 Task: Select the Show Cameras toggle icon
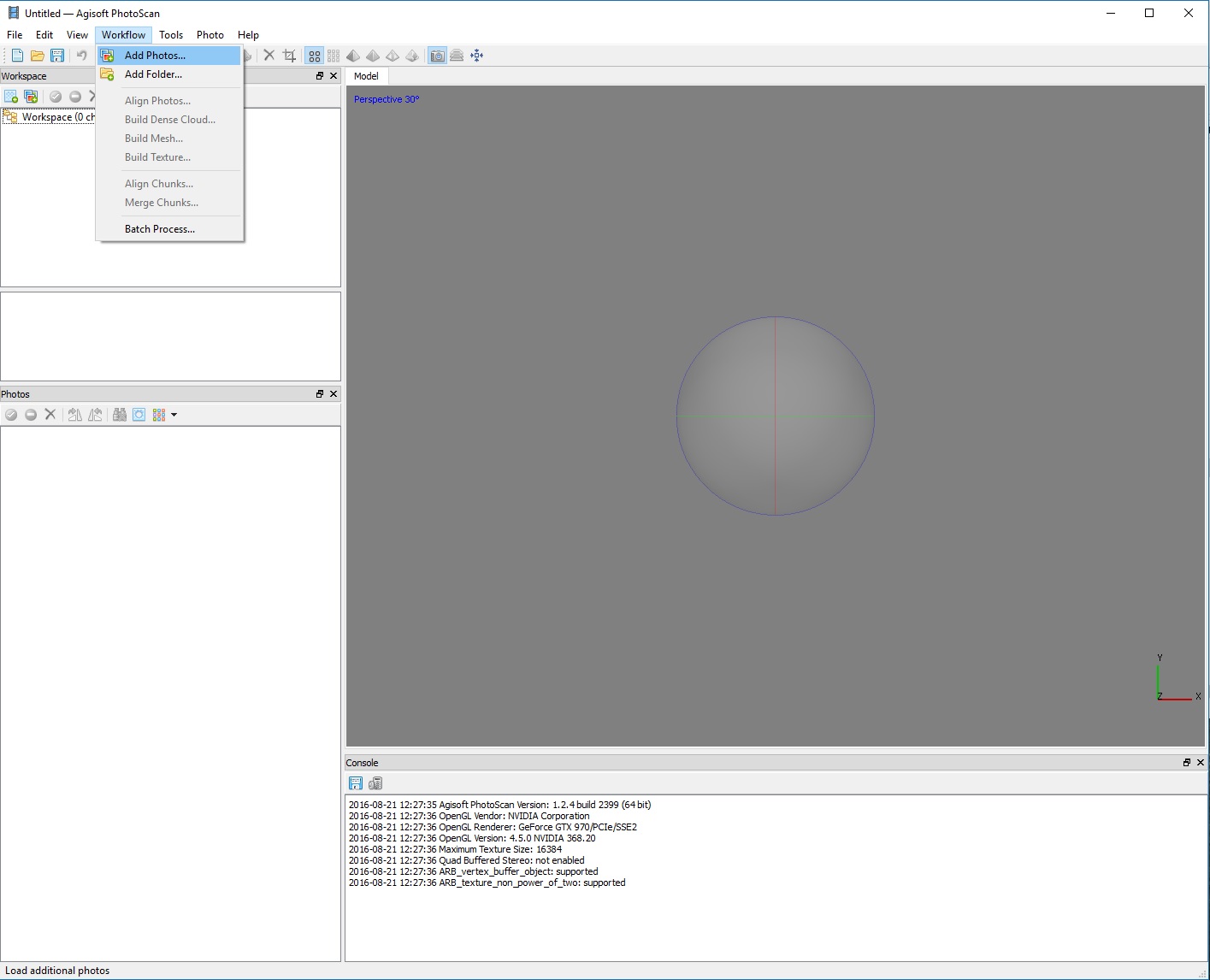click(437, 55)
